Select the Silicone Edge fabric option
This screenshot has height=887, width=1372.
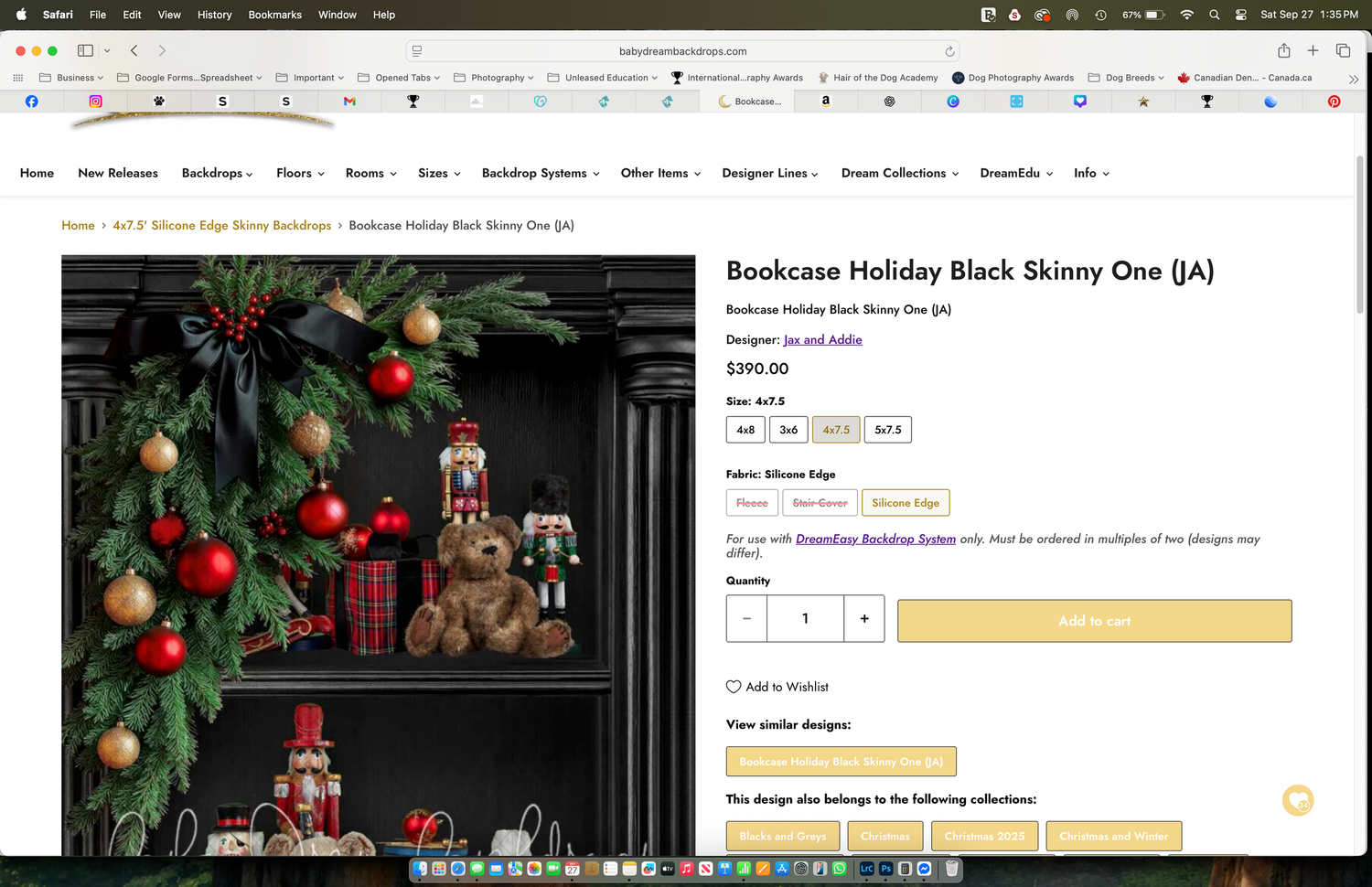pyautogui.click(x=906, y=503)
